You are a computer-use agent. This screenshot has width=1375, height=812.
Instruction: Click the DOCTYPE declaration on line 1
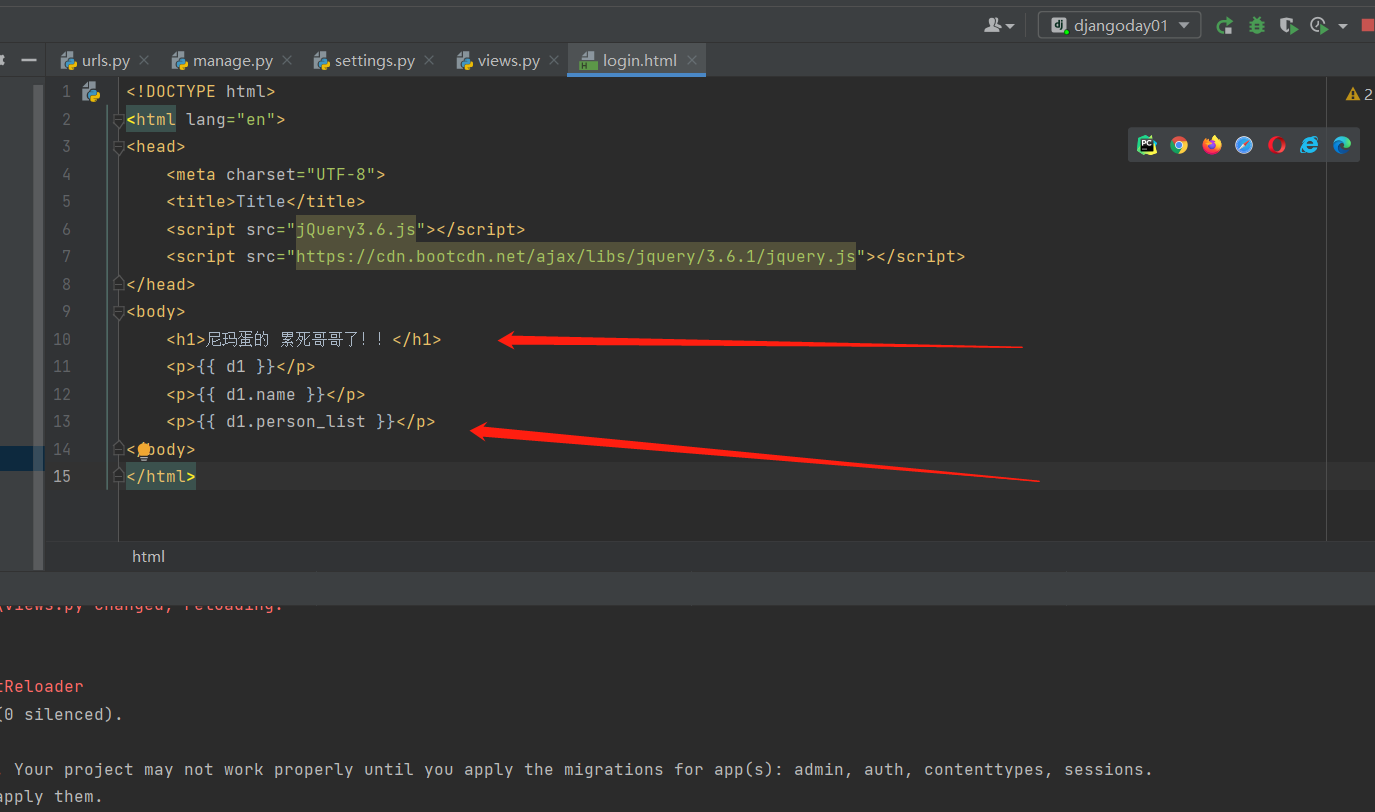point(201,92)
